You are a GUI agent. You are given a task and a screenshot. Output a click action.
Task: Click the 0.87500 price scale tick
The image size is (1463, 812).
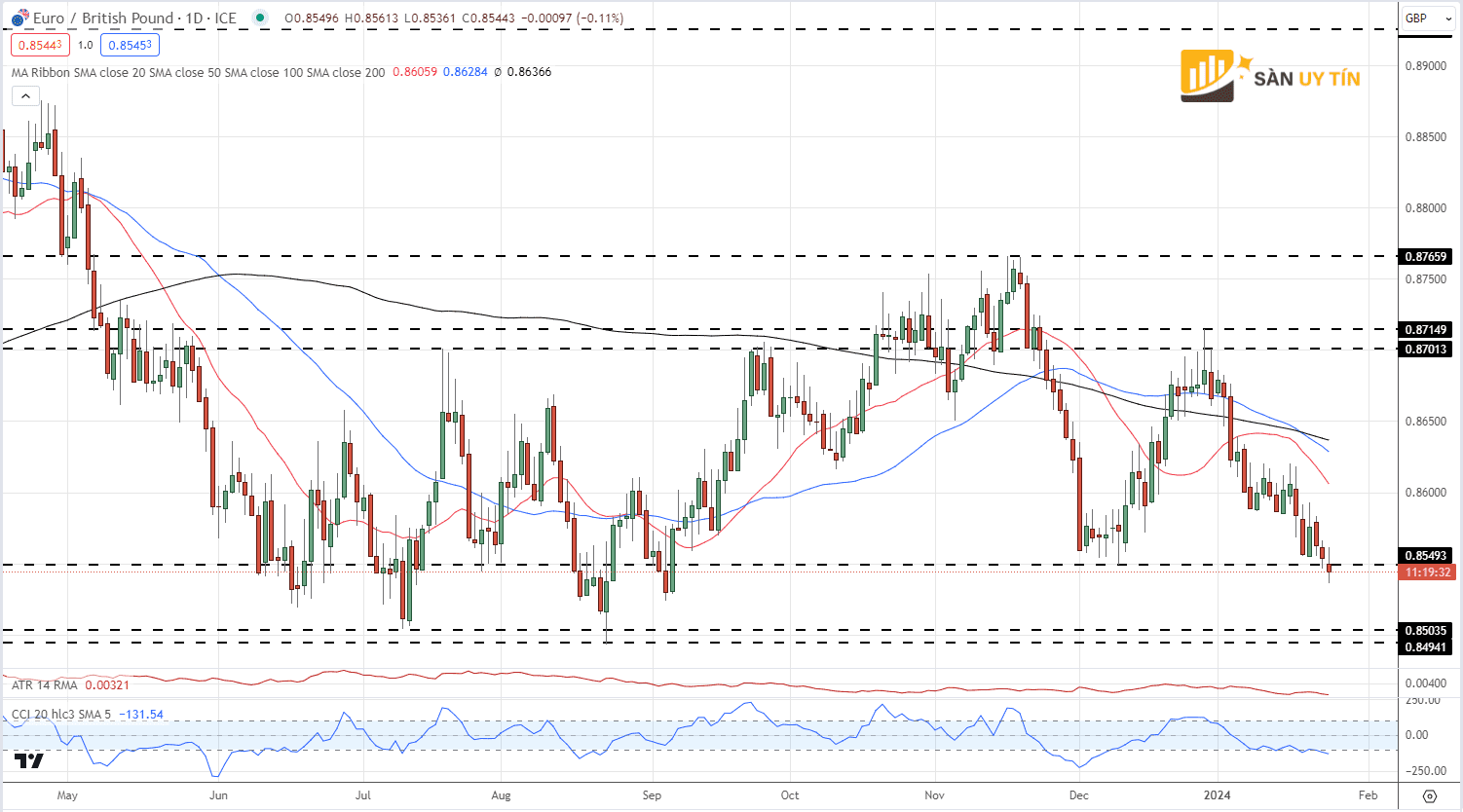(x=1425, y=279)
